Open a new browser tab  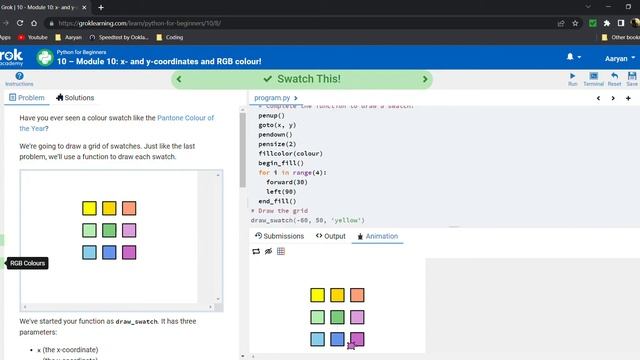pos(101,7)
